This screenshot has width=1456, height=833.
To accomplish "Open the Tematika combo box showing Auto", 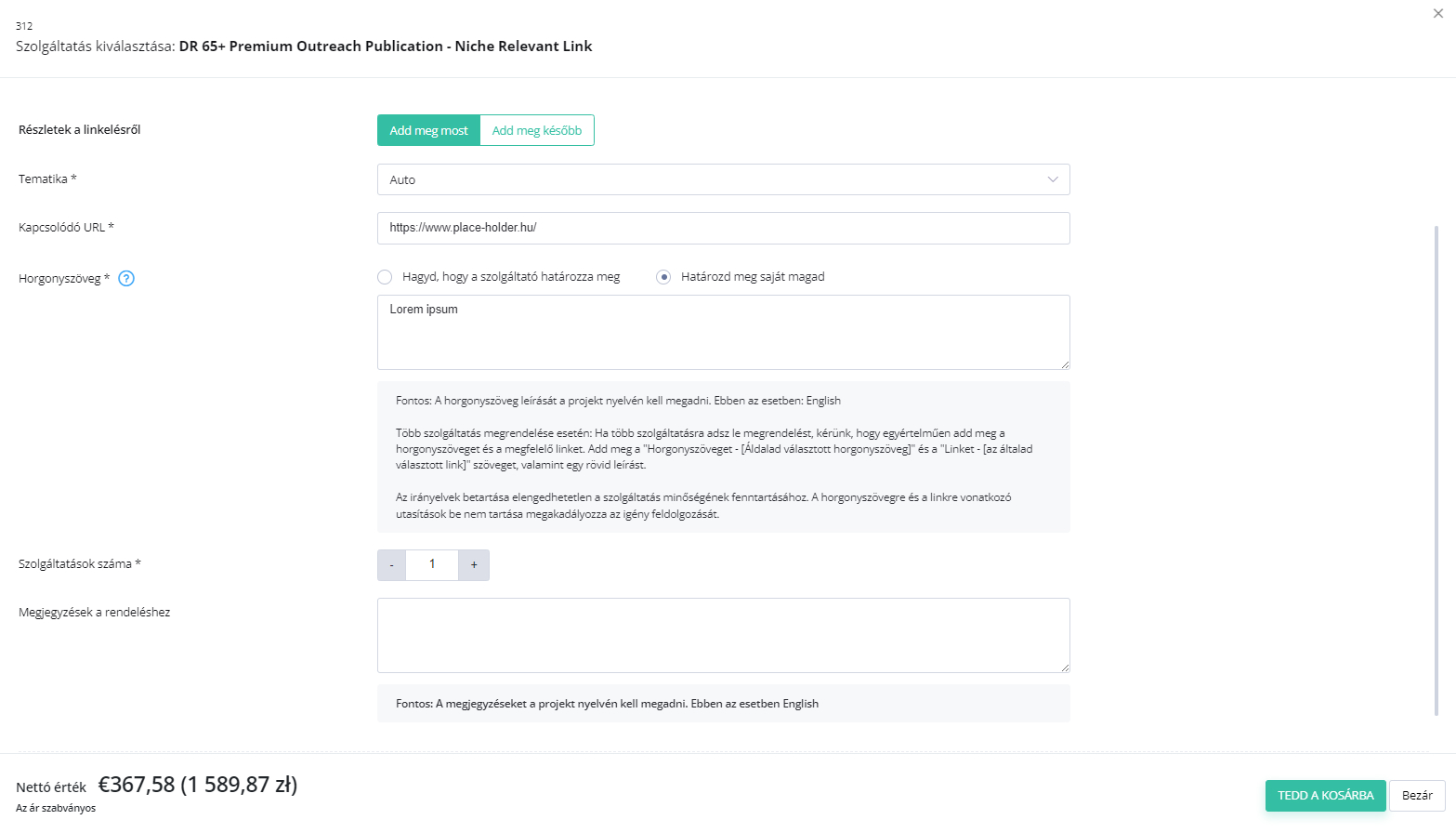I will (x=723, y=179).
